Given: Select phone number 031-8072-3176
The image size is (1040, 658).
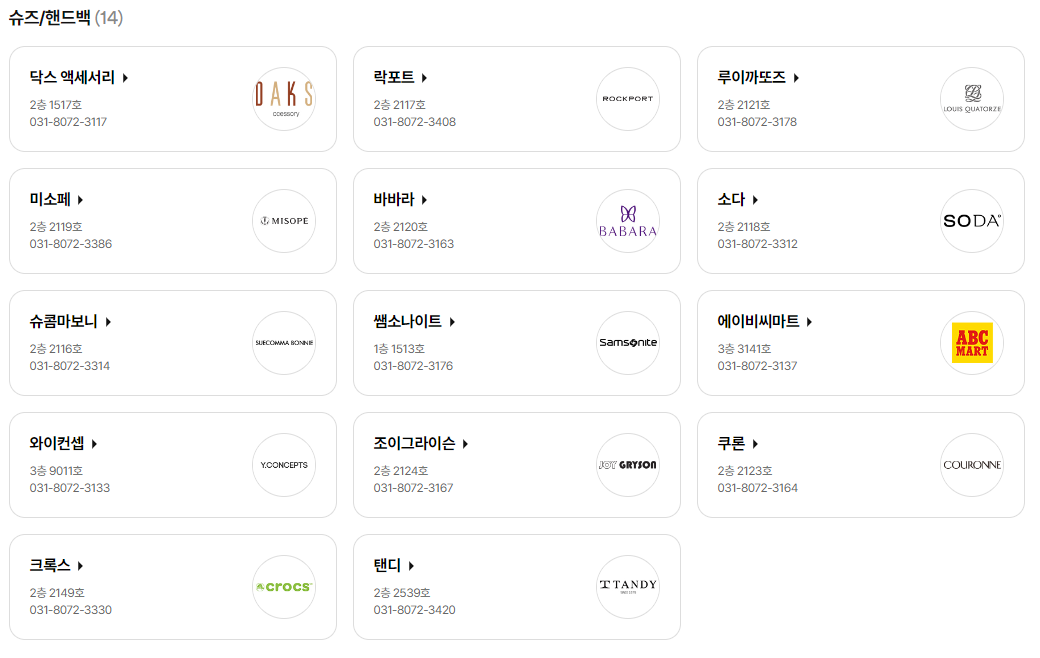Looking at the screenshot, I should click(x=413, y=366).
